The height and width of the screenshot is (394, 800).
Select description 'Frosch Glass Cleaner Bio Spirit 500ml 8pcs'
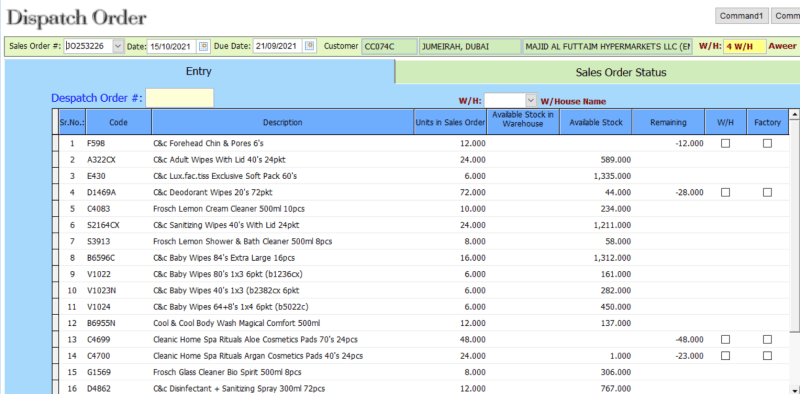[x=227, y=372]
